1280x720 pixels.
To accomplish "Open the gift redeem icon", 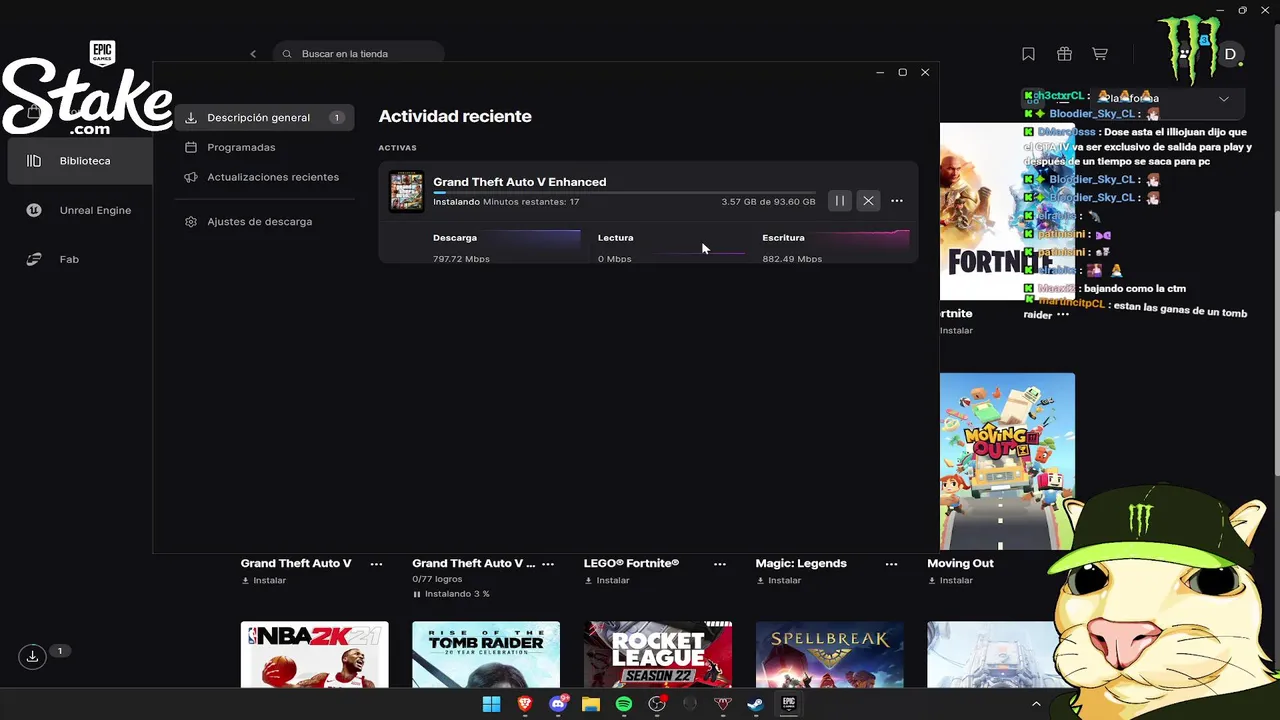I will click(1064, 54).
